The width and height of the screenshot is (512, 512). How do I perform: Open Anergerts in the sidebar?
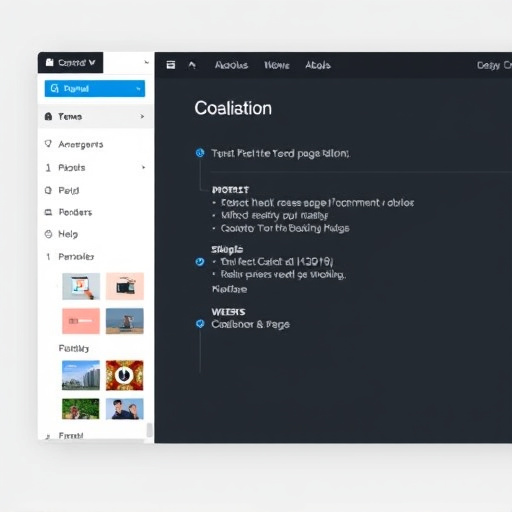tap(81, 144)
